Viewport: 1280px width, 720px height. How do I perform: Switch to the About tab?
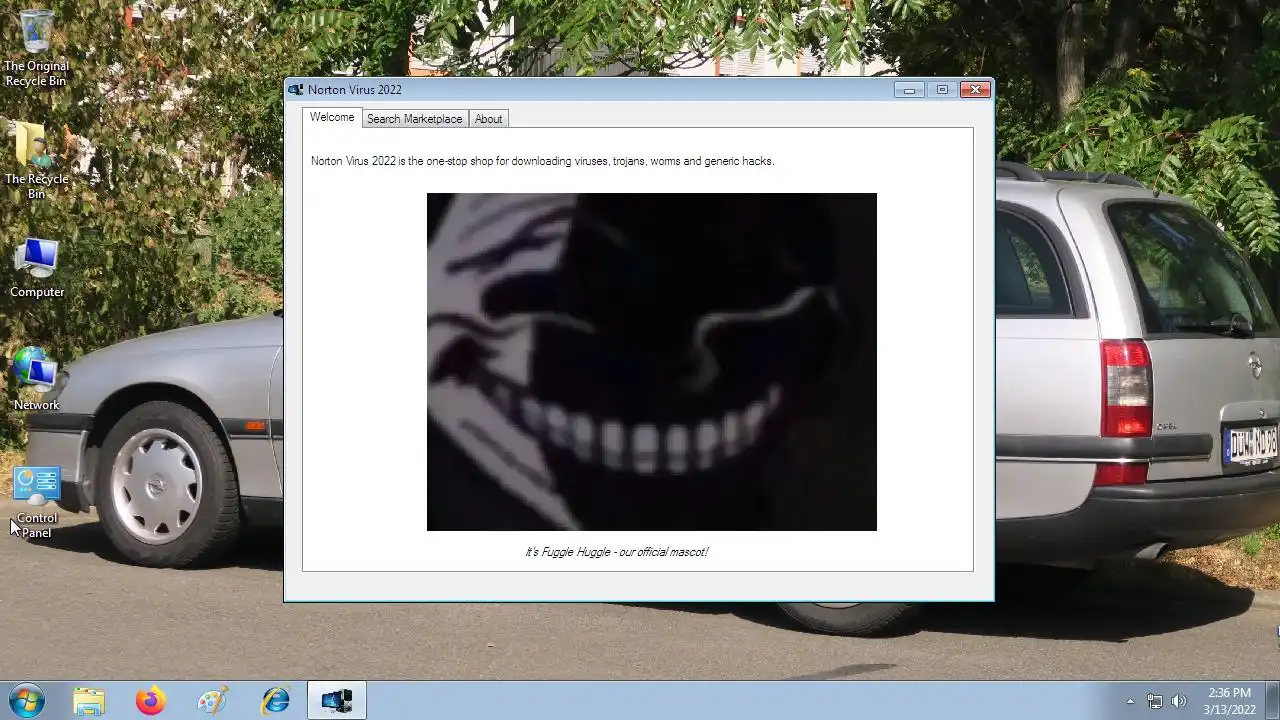point(488,119)
